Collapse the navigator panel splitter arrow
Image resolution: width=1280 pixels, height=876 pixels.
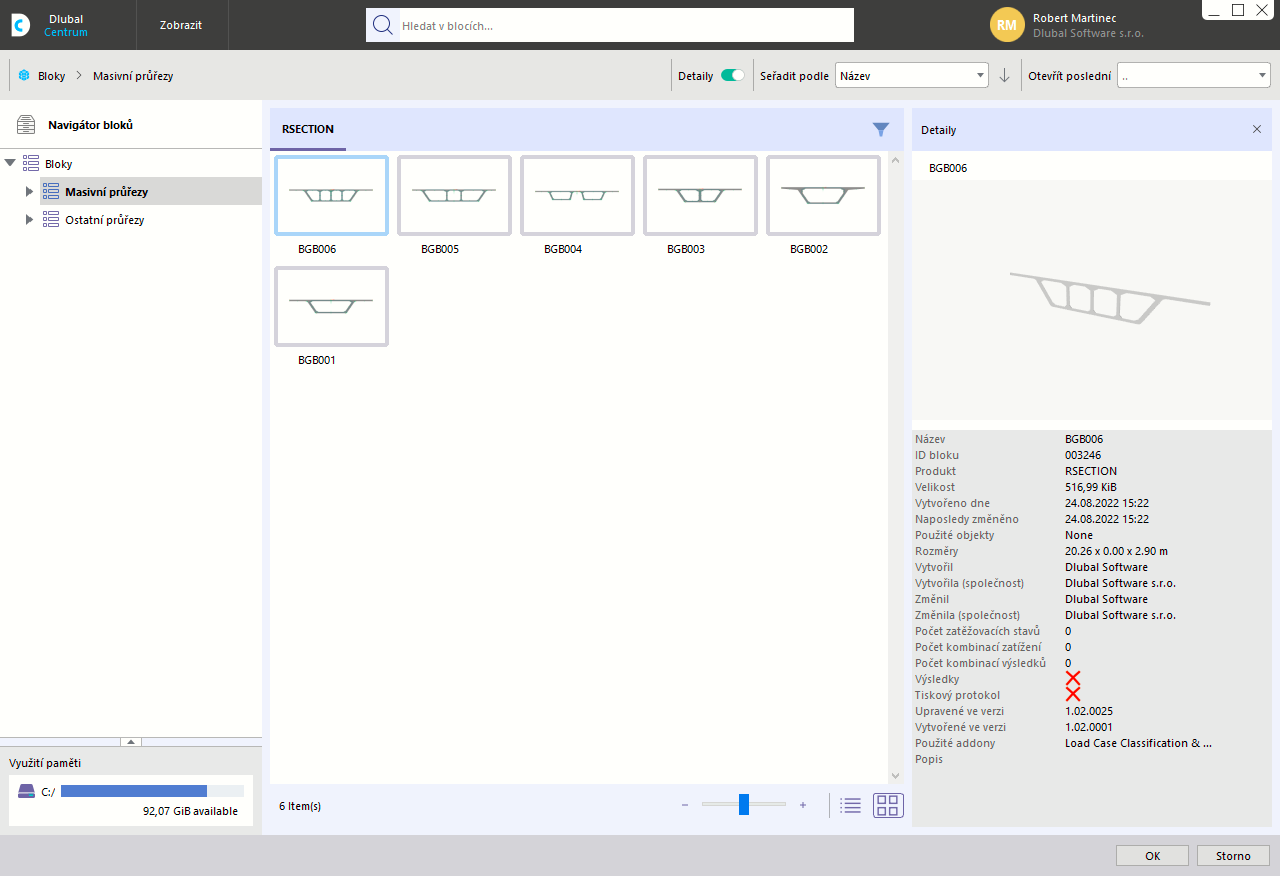[x=131, y=742]
